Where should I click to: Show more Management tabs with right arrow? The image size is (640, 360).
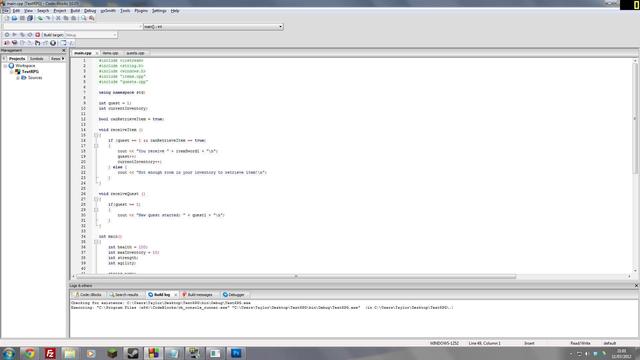[x=63, y=59]
